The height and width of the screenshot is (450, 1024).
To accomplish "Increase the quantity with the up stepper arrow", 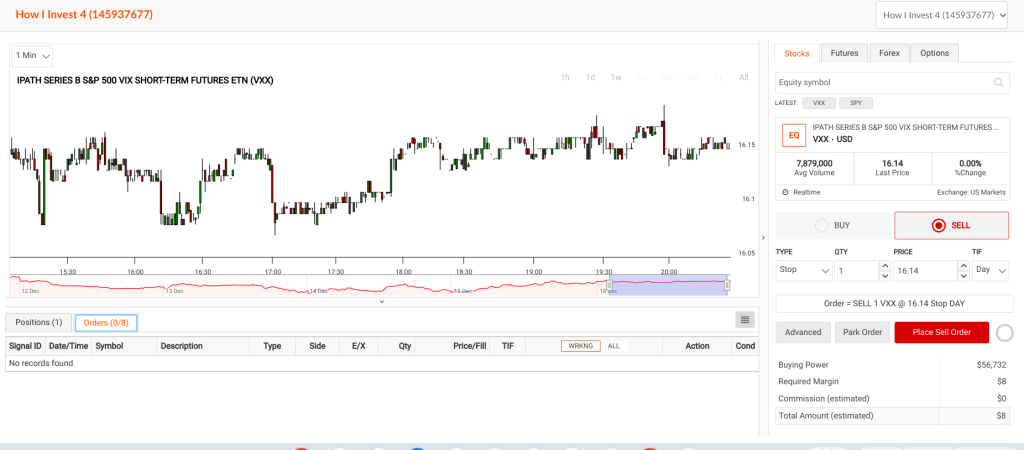I will pos(884,266).
